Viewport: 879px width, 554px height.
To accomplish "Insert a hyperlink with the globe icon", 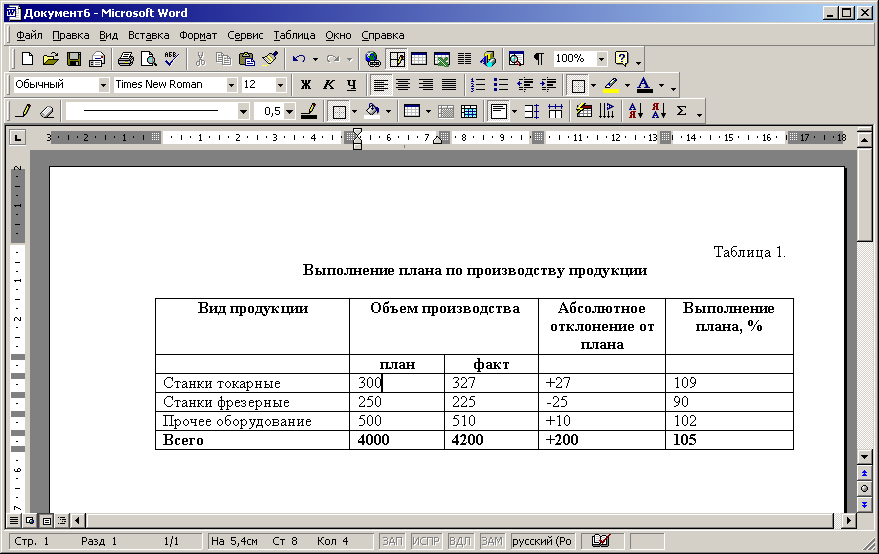I will (372, 58).
